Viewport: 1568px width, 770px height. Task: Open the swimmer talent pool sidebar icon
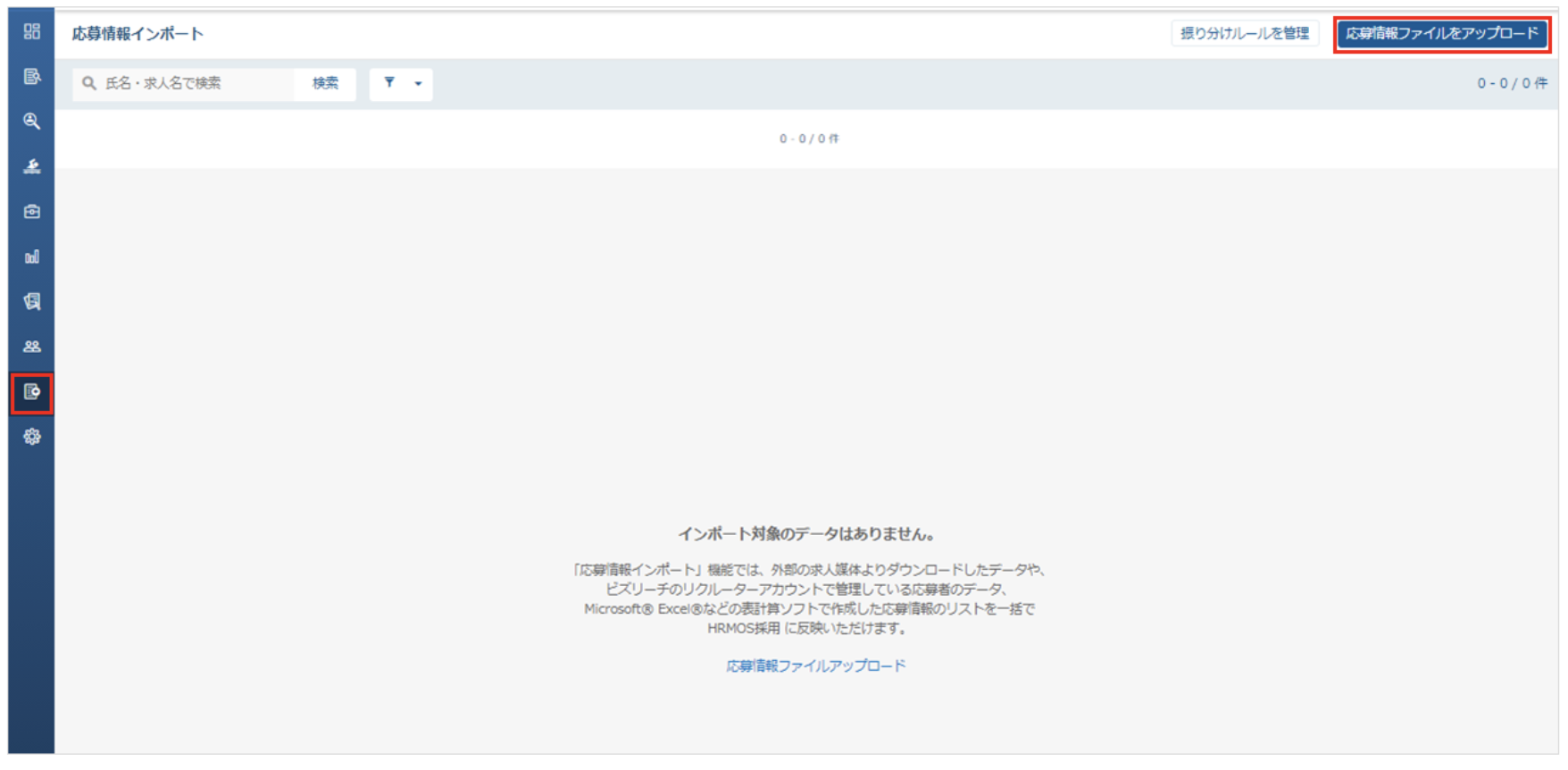click(32, 166)
